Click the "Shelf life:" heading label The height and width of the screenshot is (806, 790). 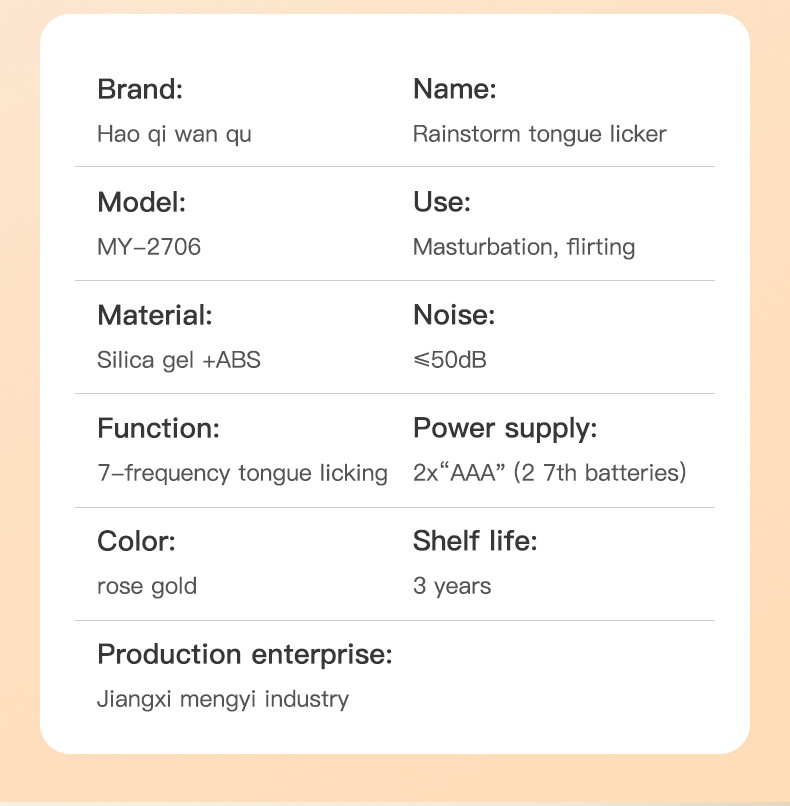pos(475,541)
